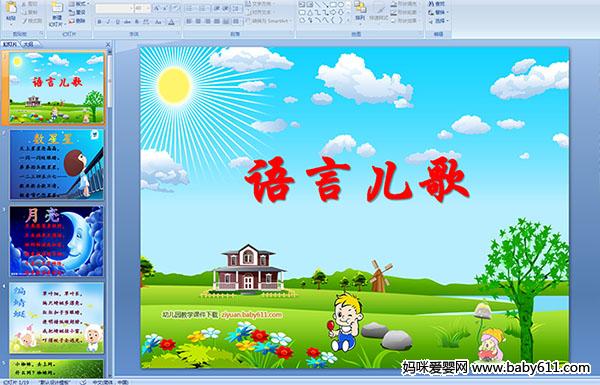Toggle Italic formatting
Screen dimensions: 600x385
tap(108, 22)
